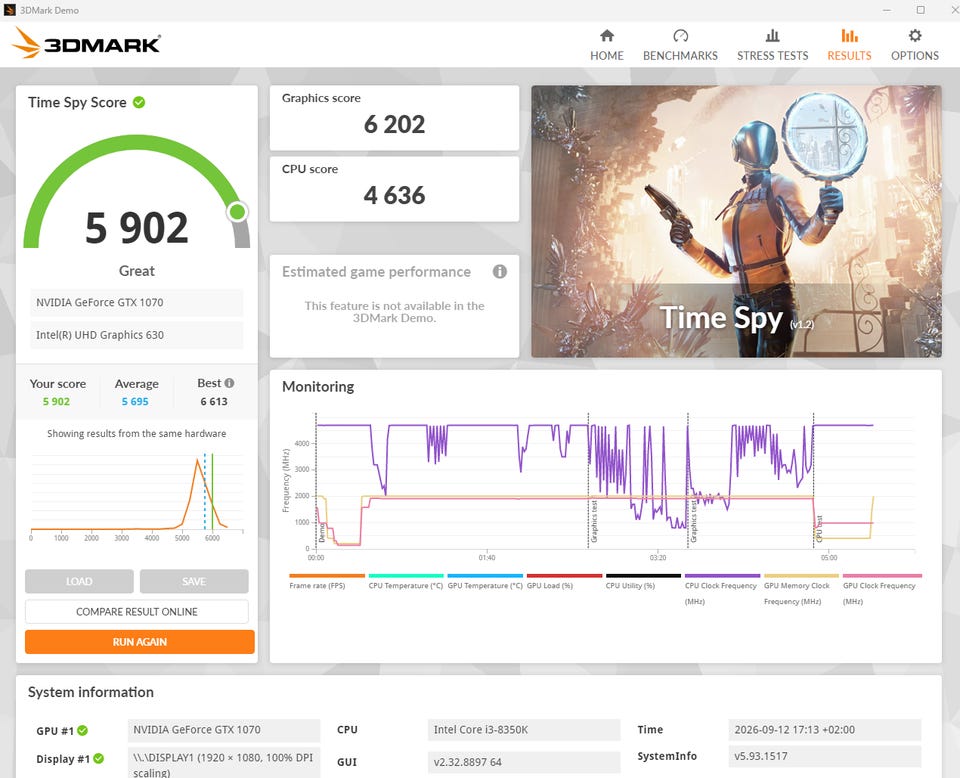Image resolution: width=960 pixels, height=778 pixels.
Task: Toggle the CPU Temperature legend item
Action: coord(405,582)
